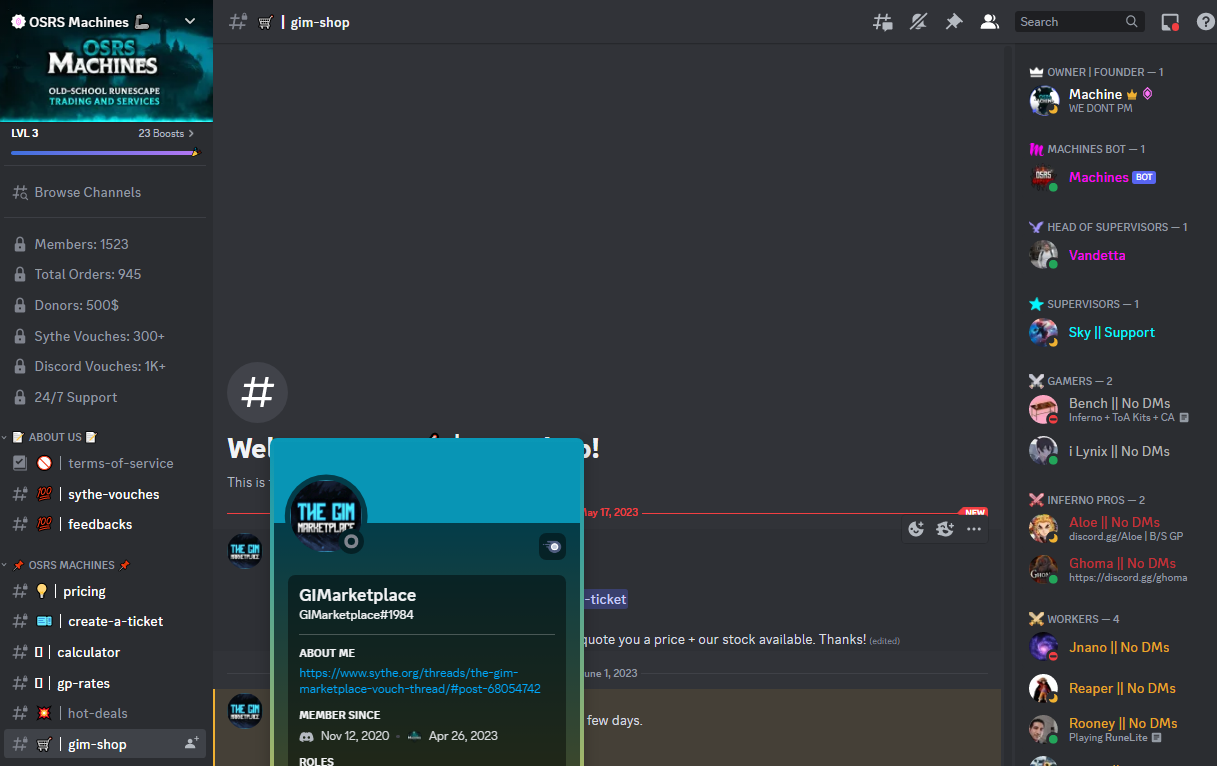Click the avatar of Ghoma || No DMs

[x=1044, y=569]
